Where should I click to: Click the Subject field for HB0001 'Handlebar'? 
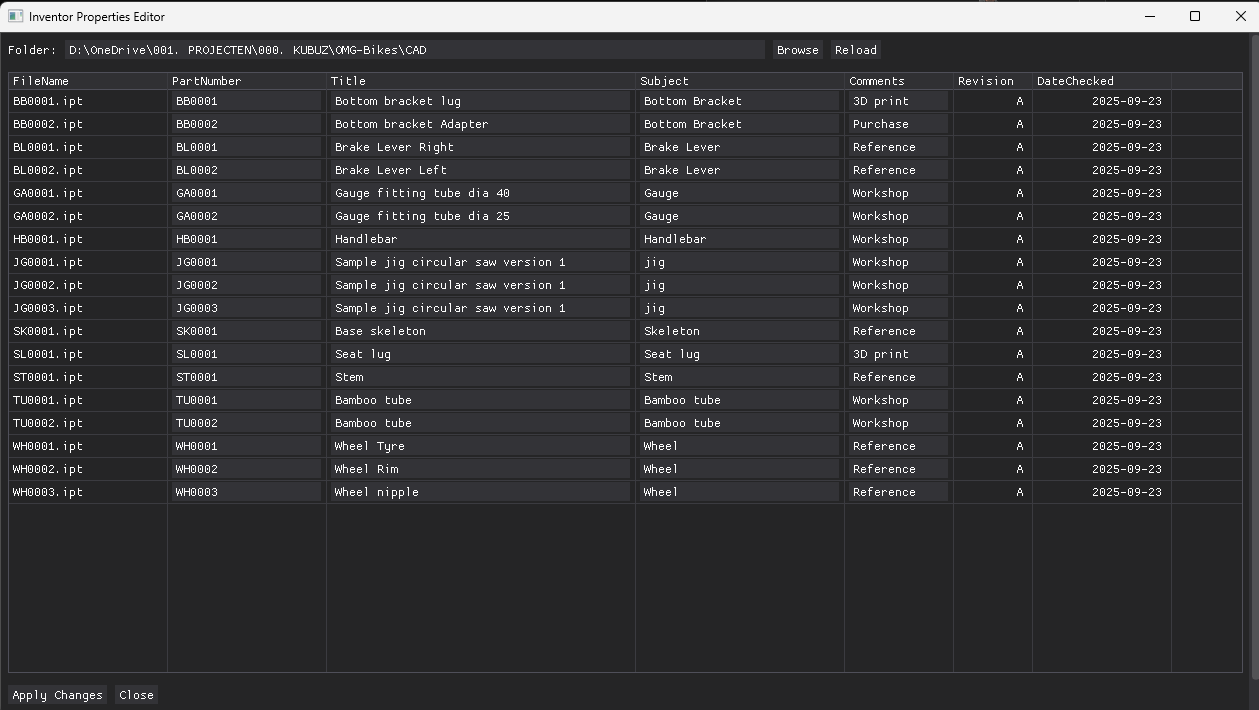point(739,239)
